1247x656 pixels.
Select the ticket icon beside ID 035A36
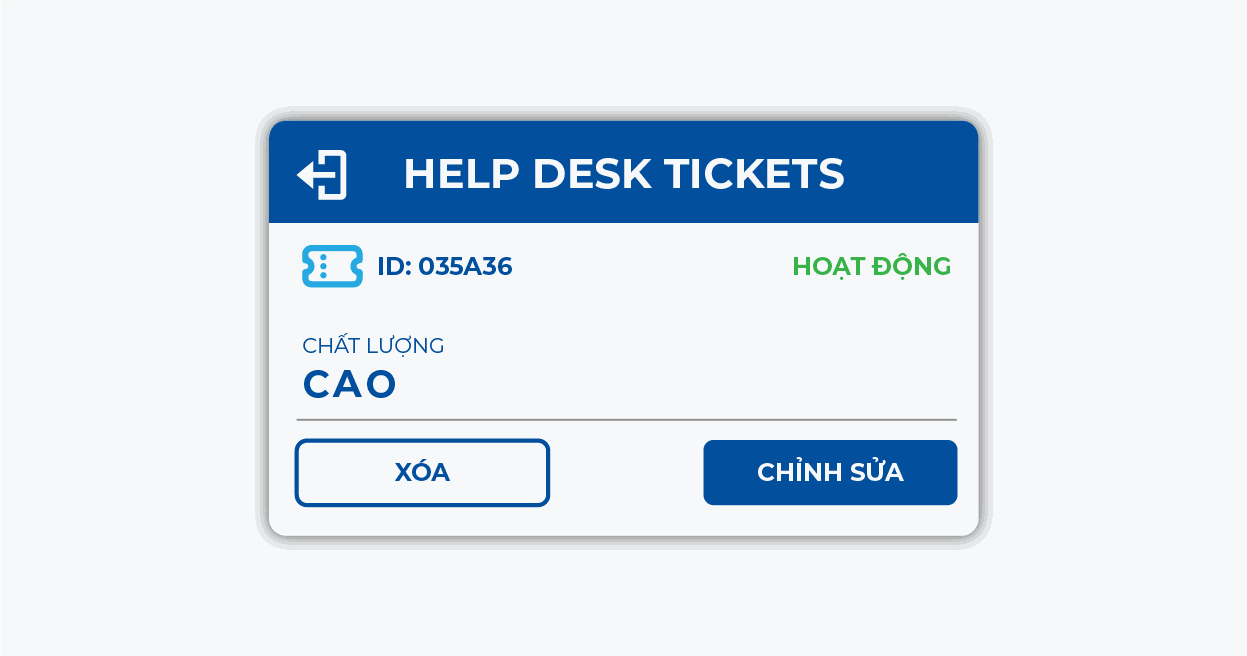(332, 266)
